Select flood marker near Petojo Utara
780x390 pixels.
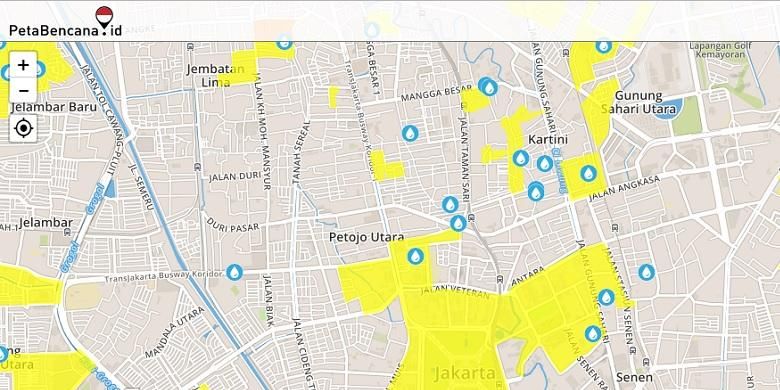(415, 256)
